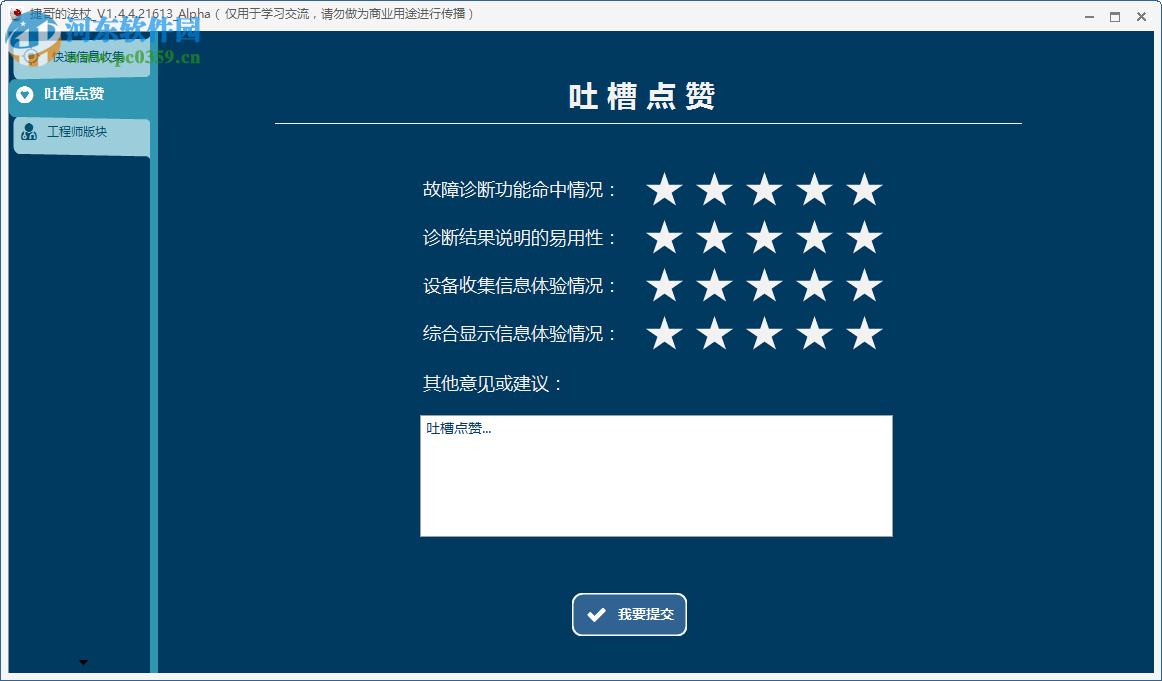1162x681 pixels.
Task: Click the first star for 故障诊断功能命中情况
Action: [x=663, y=189]
